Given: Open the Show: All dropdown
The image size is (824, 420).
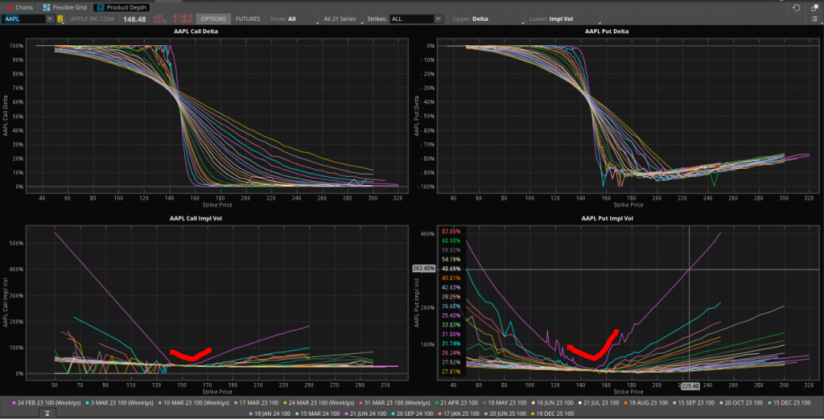Looking at the screenshot, I should [293, 19].
